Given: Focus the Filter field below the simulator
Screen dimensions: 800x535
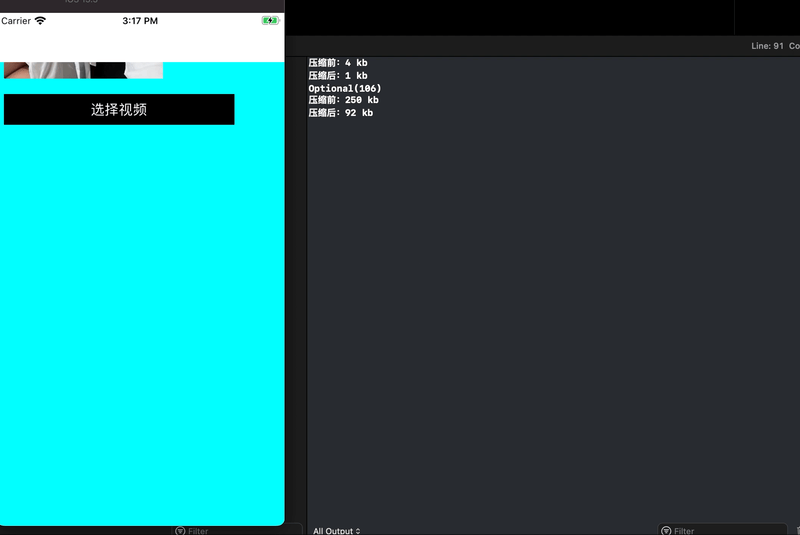Looking at the screenshot, I should (237, 530).
